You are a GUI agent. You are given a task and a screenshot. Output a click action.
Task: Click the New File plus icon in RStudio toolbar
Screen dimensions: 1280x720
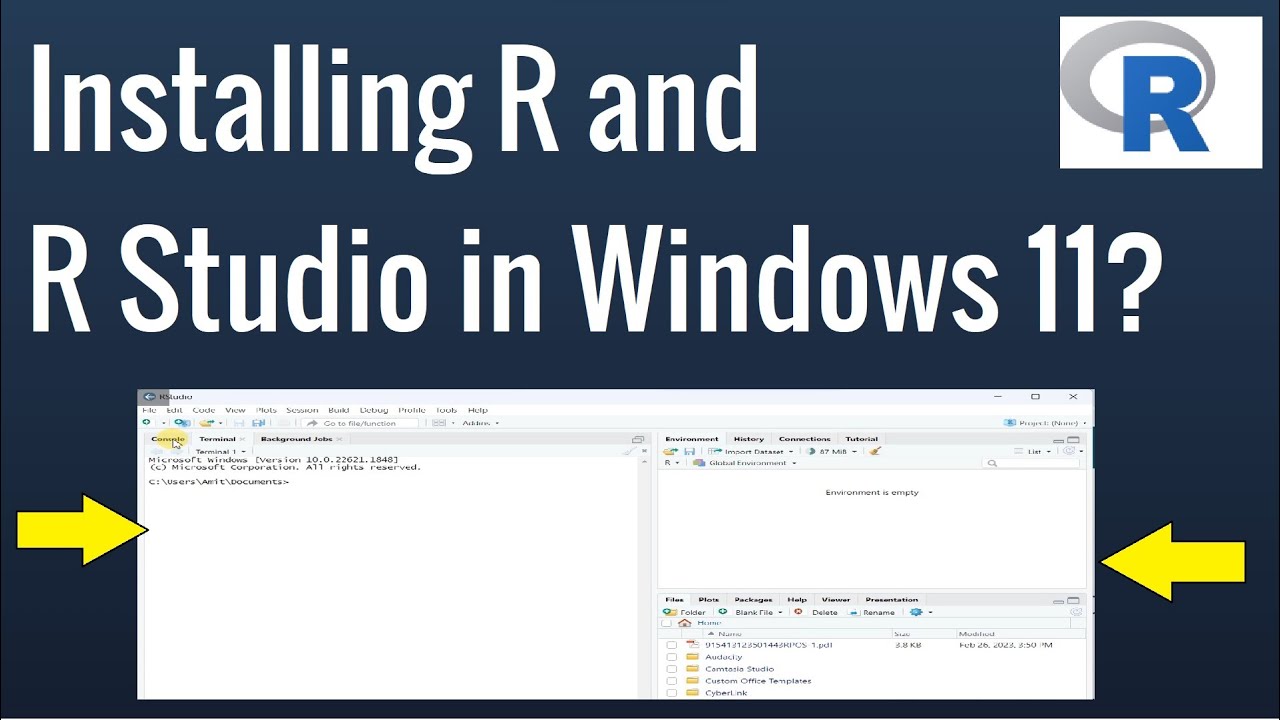(146, 423)
